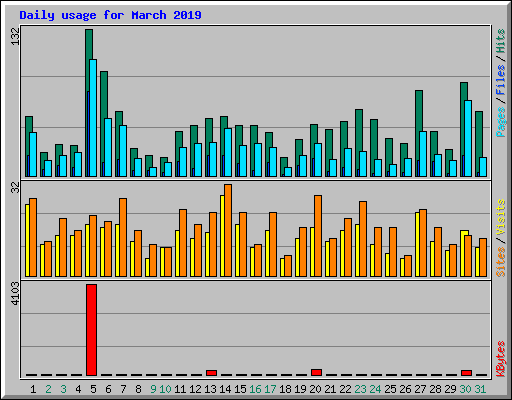The width and height of the screenshot is (512, 400).
Task: Click day label 11 on the axis
Action: (180, 389)
